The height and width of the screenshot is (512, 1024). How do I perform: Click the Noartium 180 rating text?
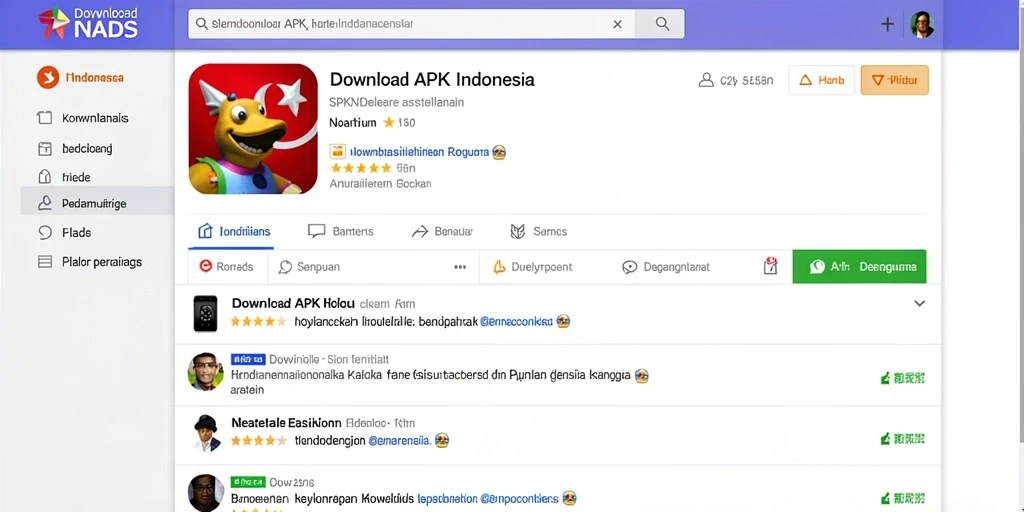click(372, 122)
